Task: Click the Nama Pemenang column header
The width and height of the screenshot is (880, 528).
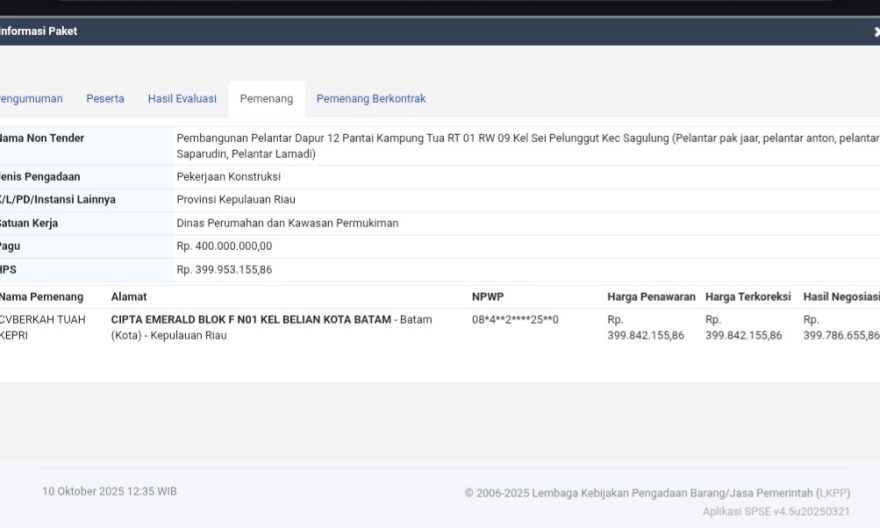Action: (x=41, y=297)
